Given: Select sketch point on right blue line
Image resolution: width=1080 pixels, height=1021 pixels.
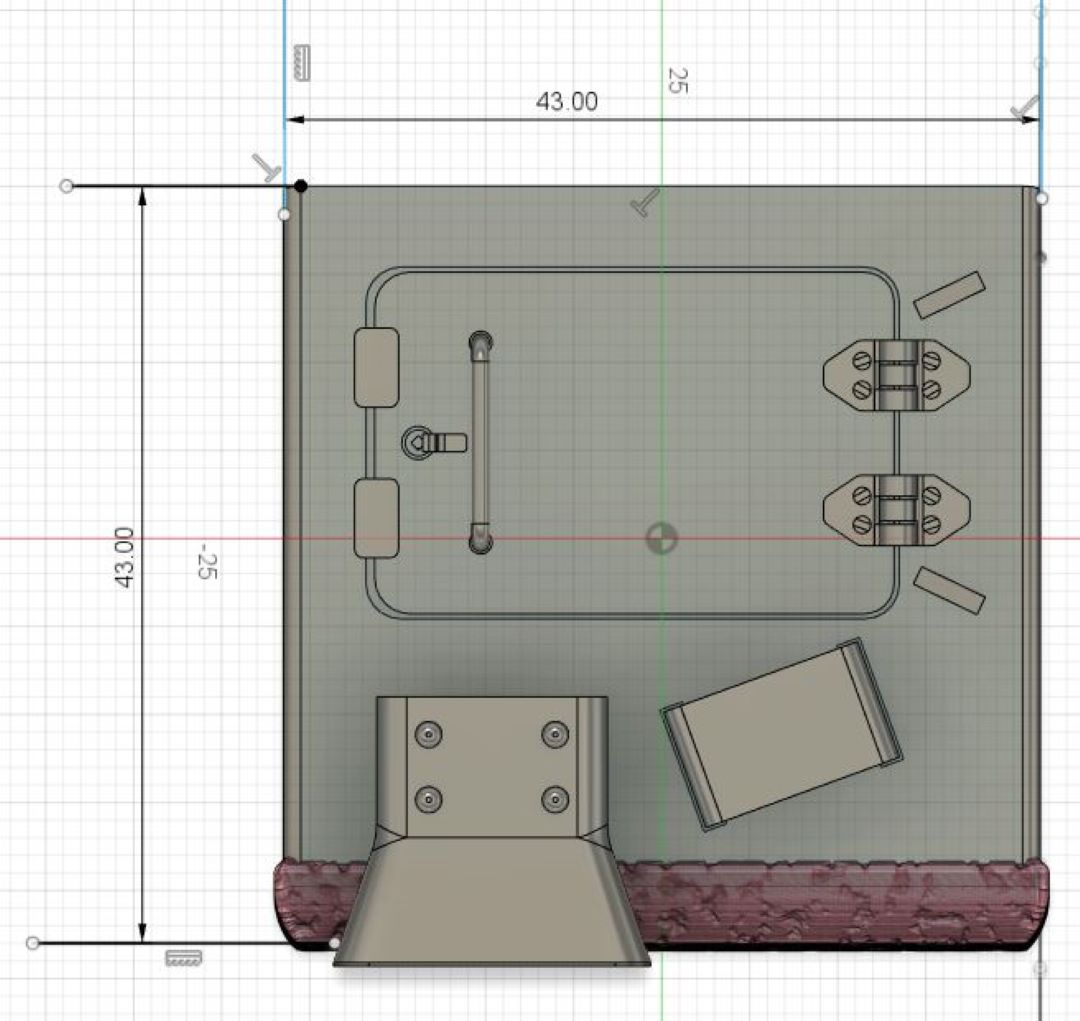Looking at the screenshot, I should [1041, 198].
